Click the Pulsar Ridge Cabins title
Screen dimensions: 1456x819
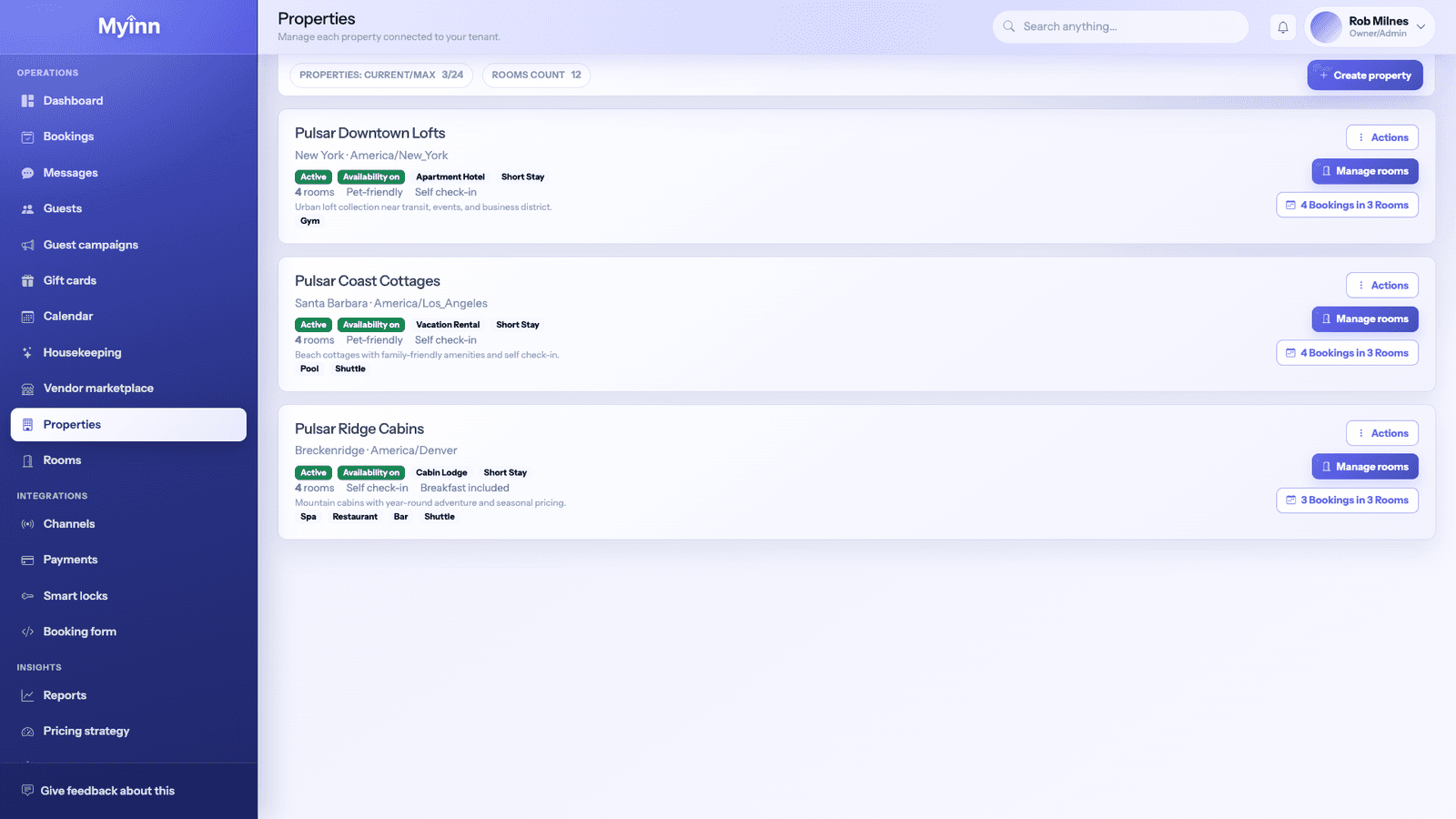pos(359,429)
